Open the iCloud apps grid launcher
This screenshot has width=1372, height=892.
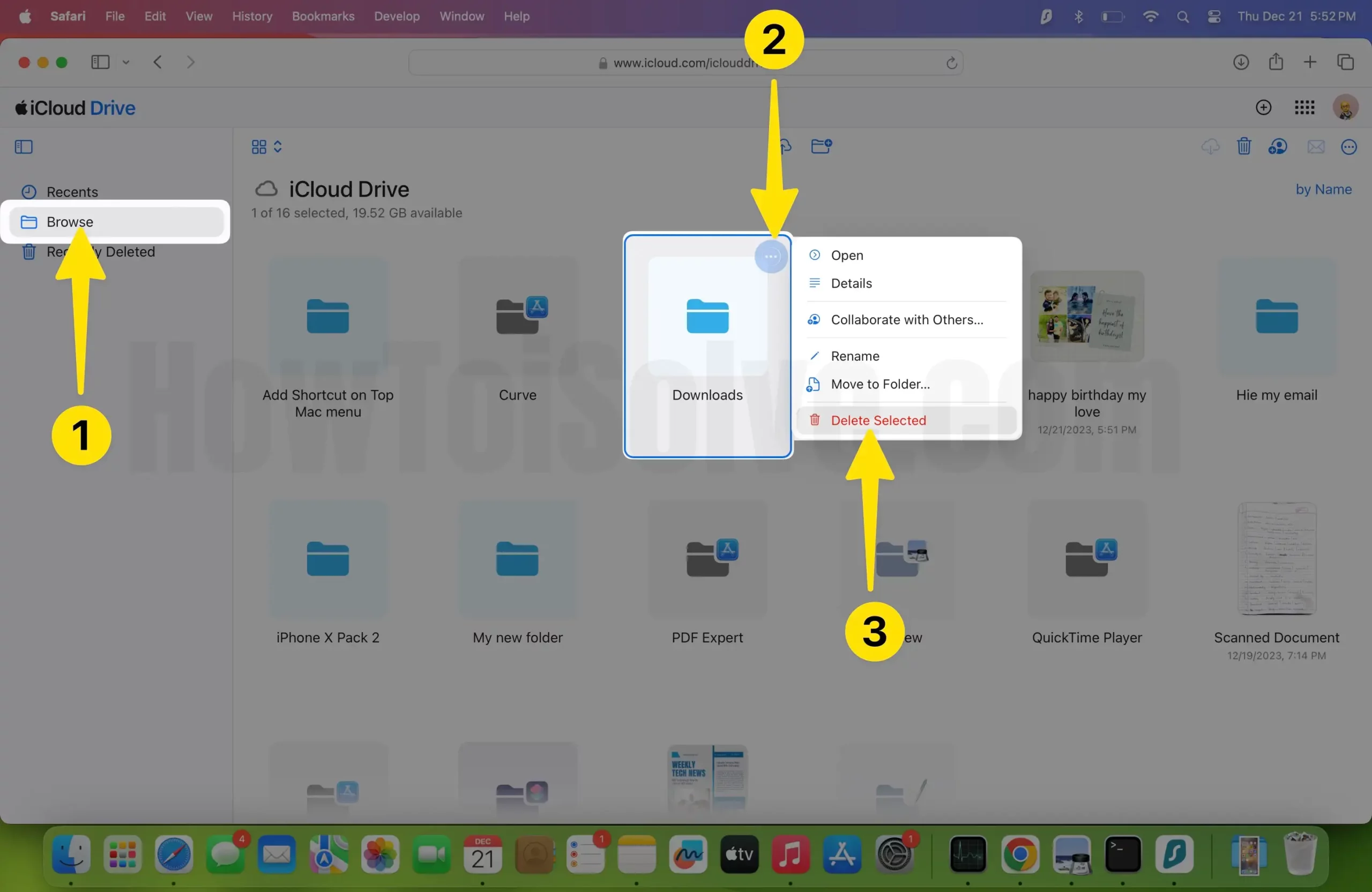pos(1304,108)
